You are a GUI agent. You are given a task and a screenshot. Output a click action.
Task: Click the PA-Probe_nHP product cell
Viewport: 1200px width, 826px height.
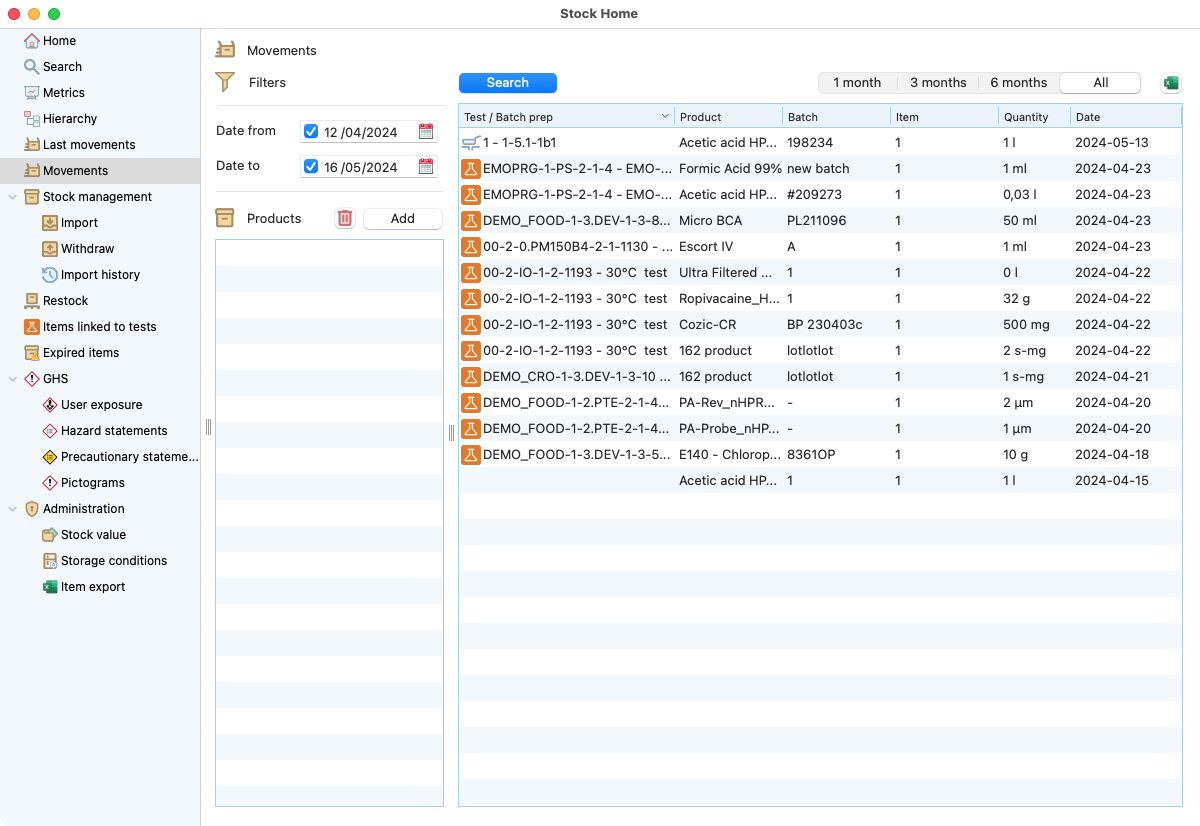(x=729, y=429)
